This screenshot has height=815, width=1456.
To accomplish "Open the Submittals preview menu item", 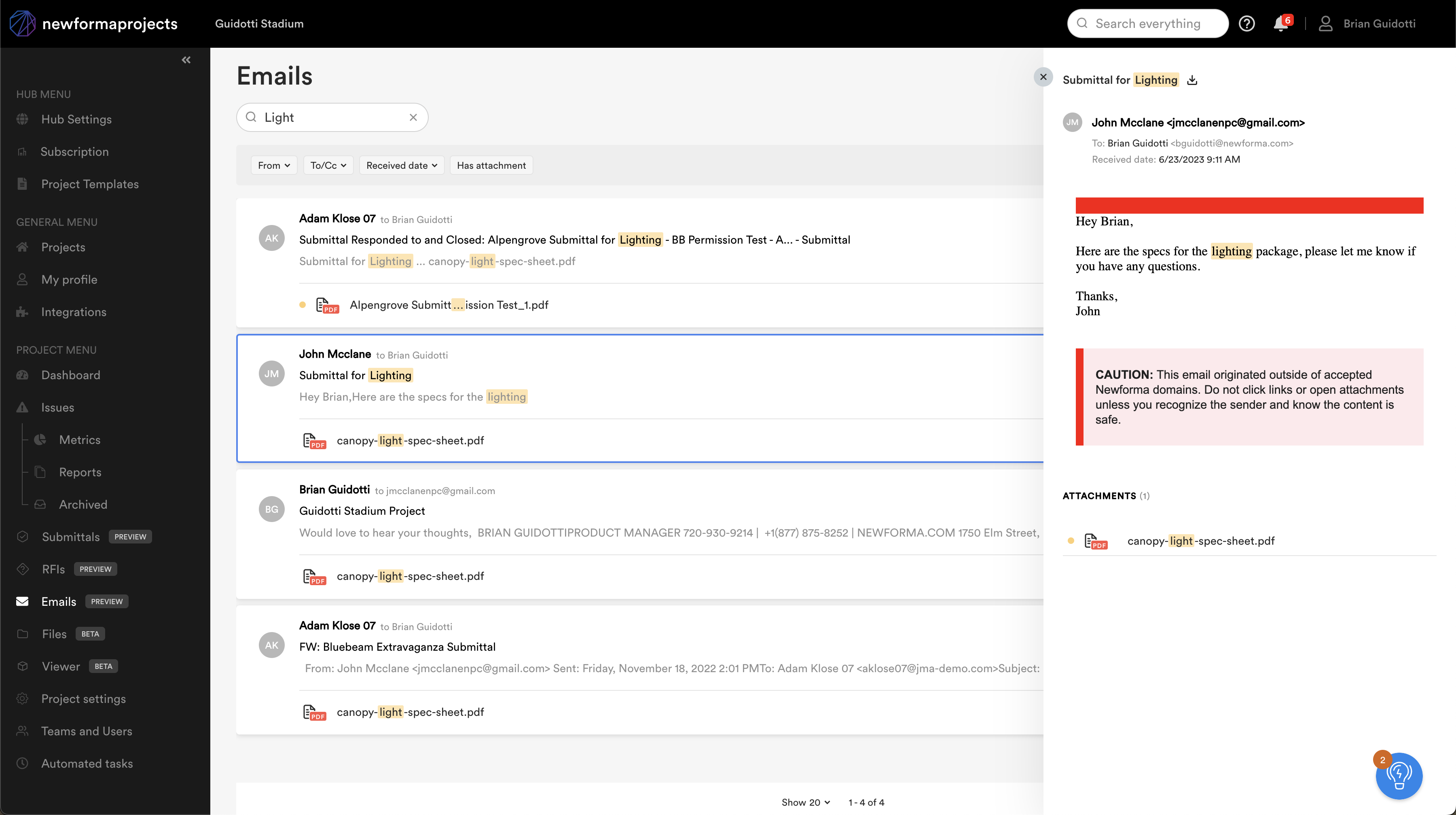I will [71, 537].
